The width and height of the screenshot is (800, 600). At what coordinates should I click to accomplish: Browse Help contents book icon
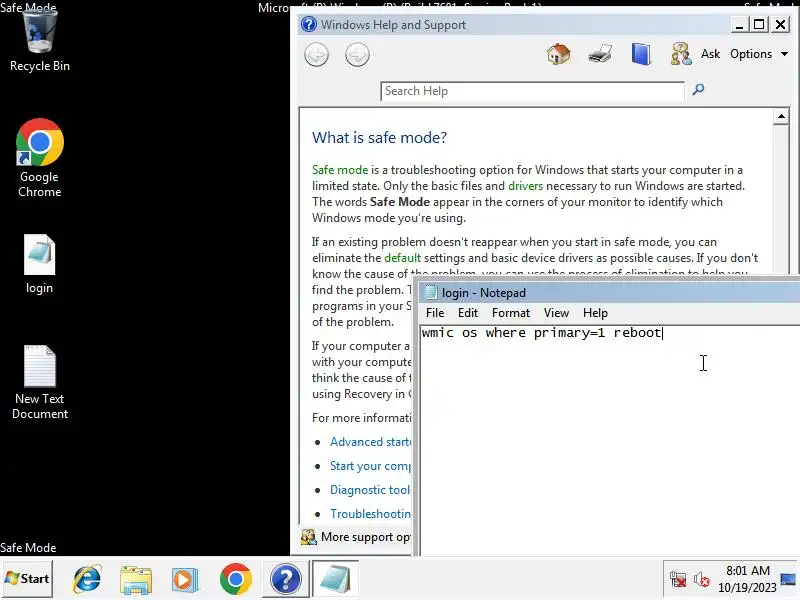click(x=641, y=54)
